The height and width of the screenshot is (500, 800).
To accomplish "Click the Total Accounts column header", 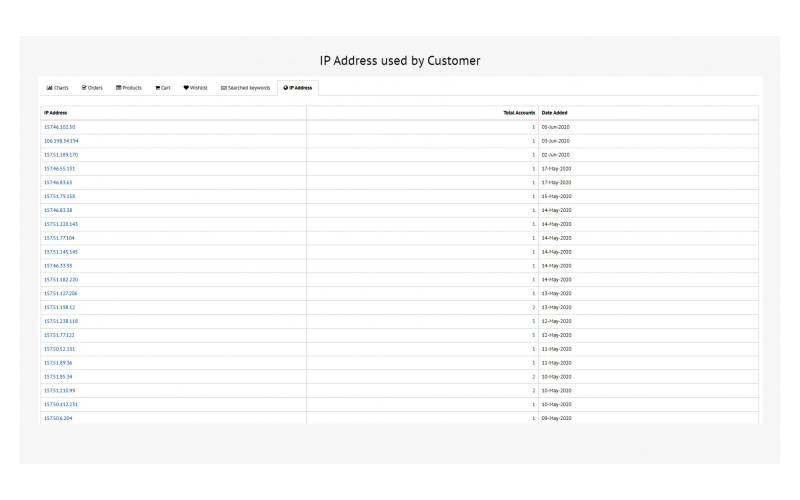I will click(x=519, y=113).
